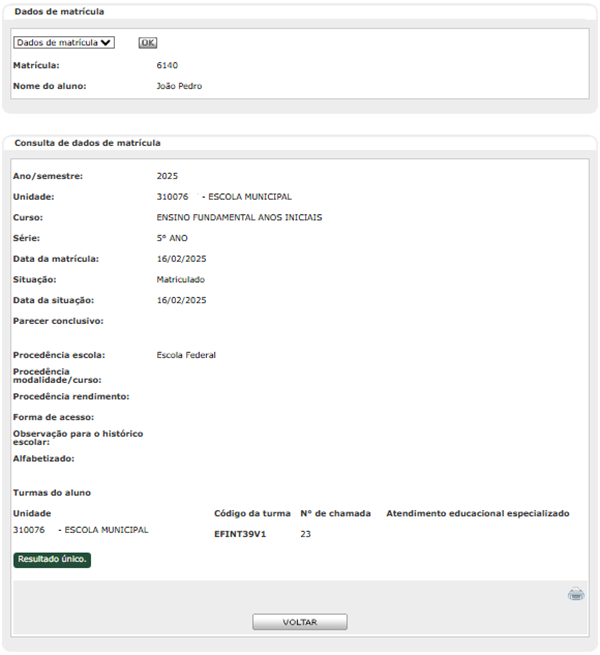The image size is (600, 655).
Task: Click the course 'ENSINO FUNDAMENTAL ANOS INICIAIS'
Action: point(239,217)
